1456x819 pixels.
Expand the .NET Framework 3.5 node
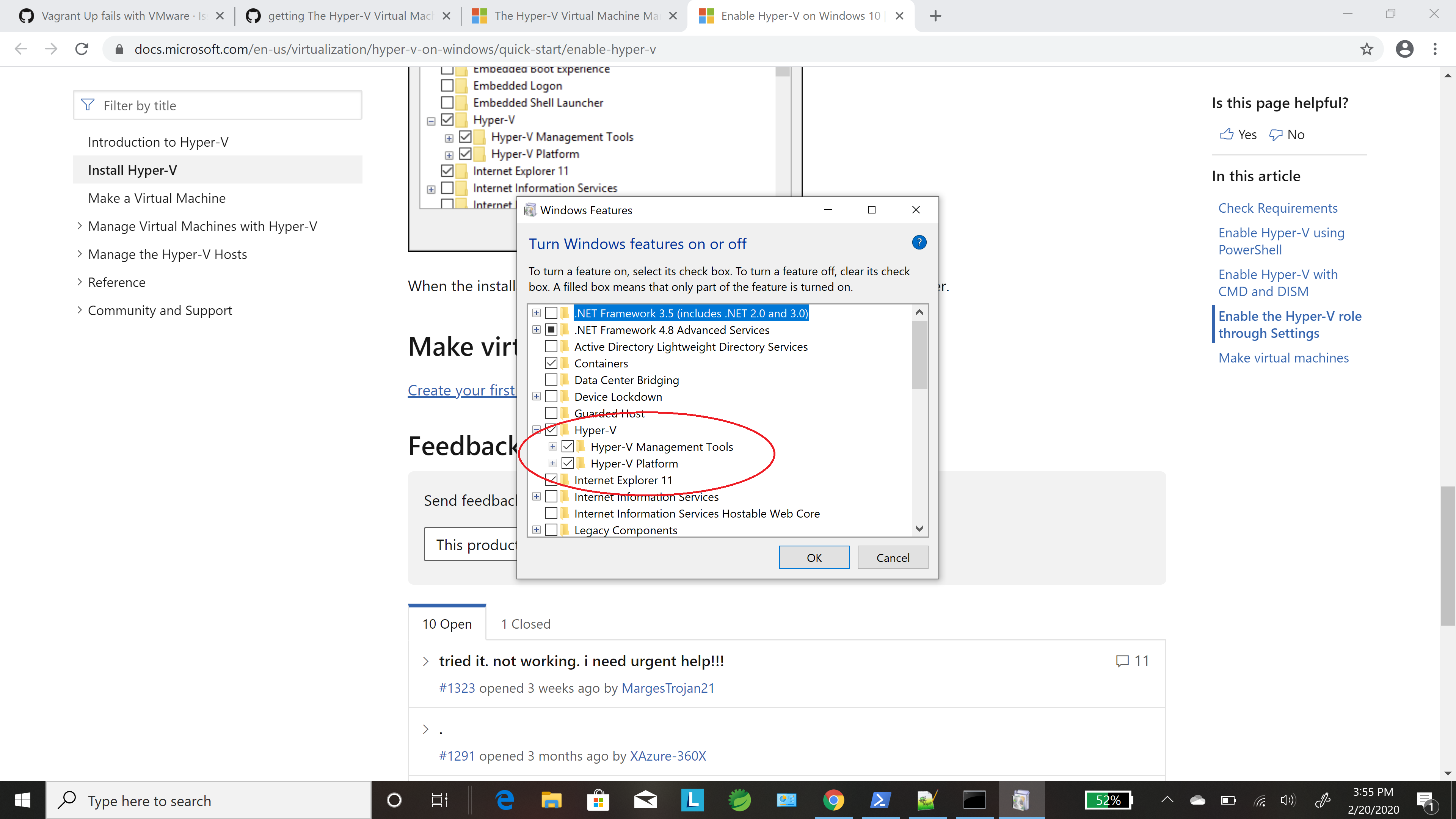click(x=536, y=312)
